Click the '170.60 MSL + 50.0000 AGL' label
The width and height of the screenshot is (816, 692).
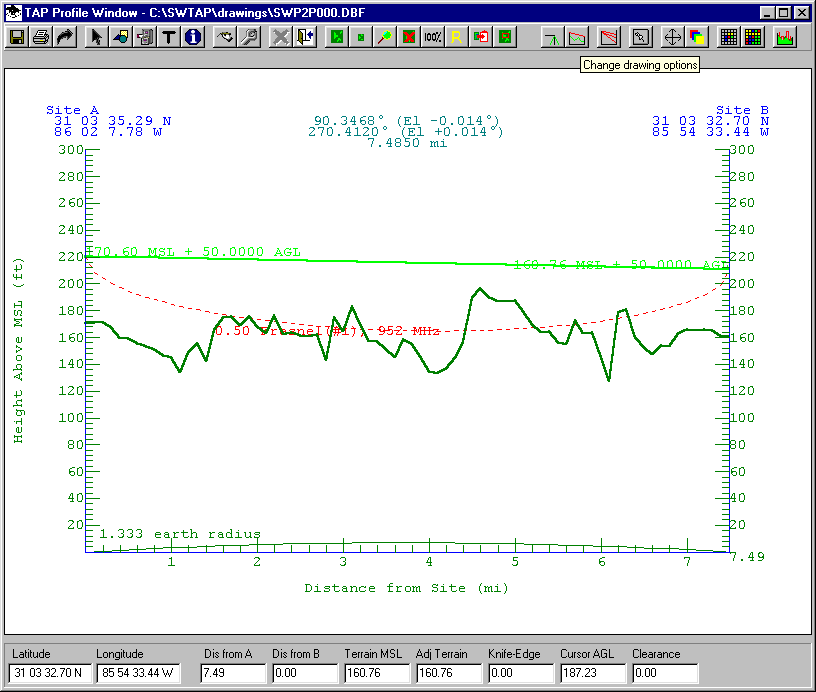coord(193,252)
